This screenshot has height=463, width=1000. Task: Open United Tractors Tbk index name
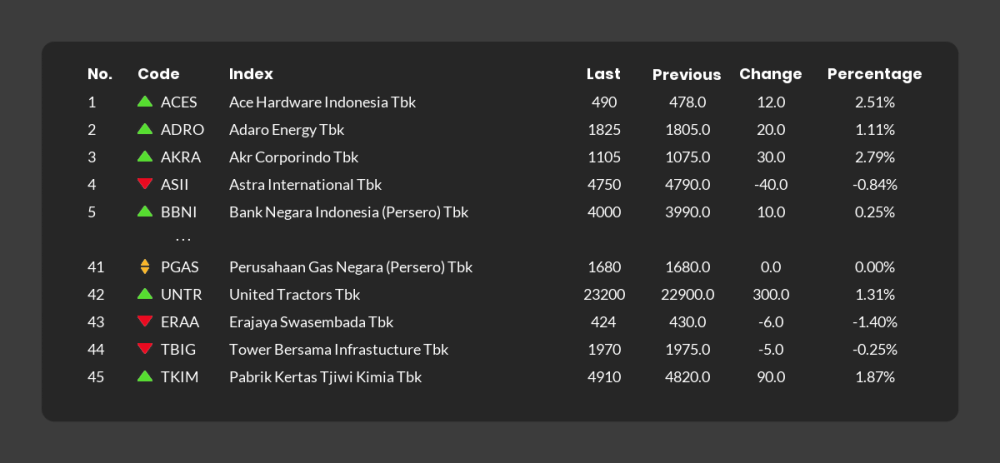coord(295,295)
